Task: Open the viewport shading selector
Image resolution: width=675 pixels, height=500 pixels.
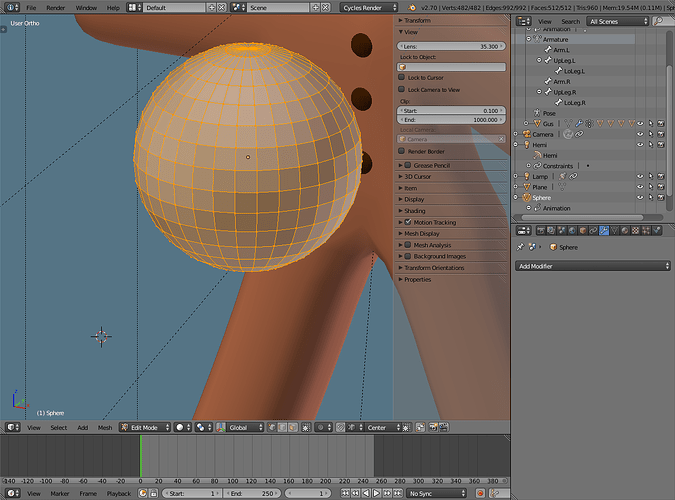Action: 183,427
